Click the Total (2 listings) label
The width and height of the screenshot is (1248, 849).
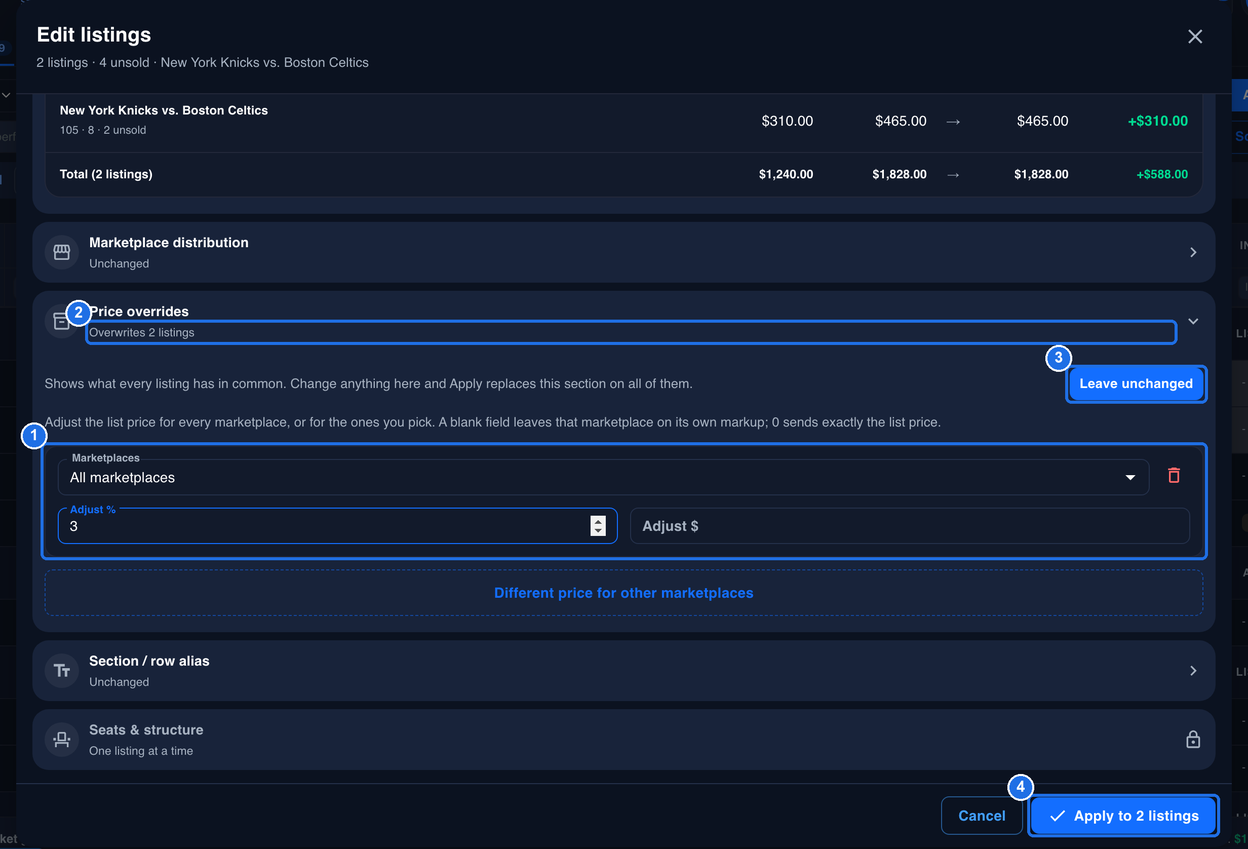[106, 174]
